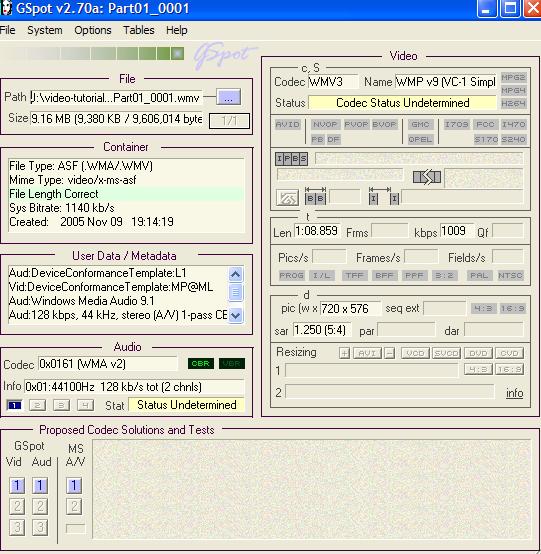Select the 'File Length Correct' row
This screenshot has width=541, height=554.
[x=126, y=194]
